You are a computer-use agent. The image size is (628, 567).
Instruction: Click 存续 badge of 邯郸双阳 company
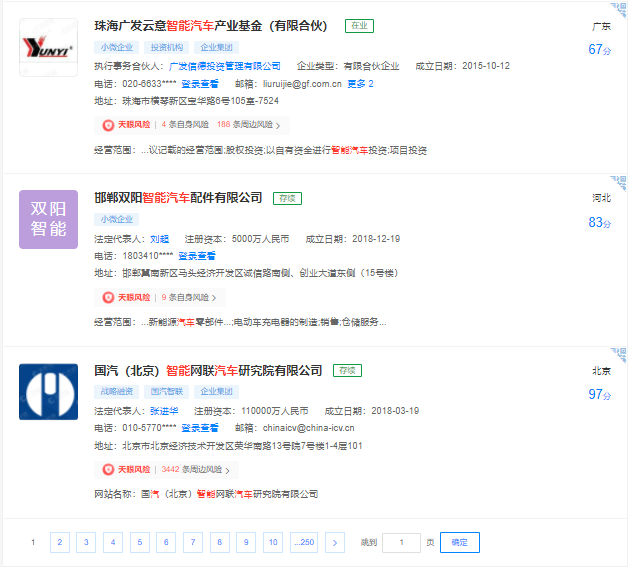click(x=287, y=198)
